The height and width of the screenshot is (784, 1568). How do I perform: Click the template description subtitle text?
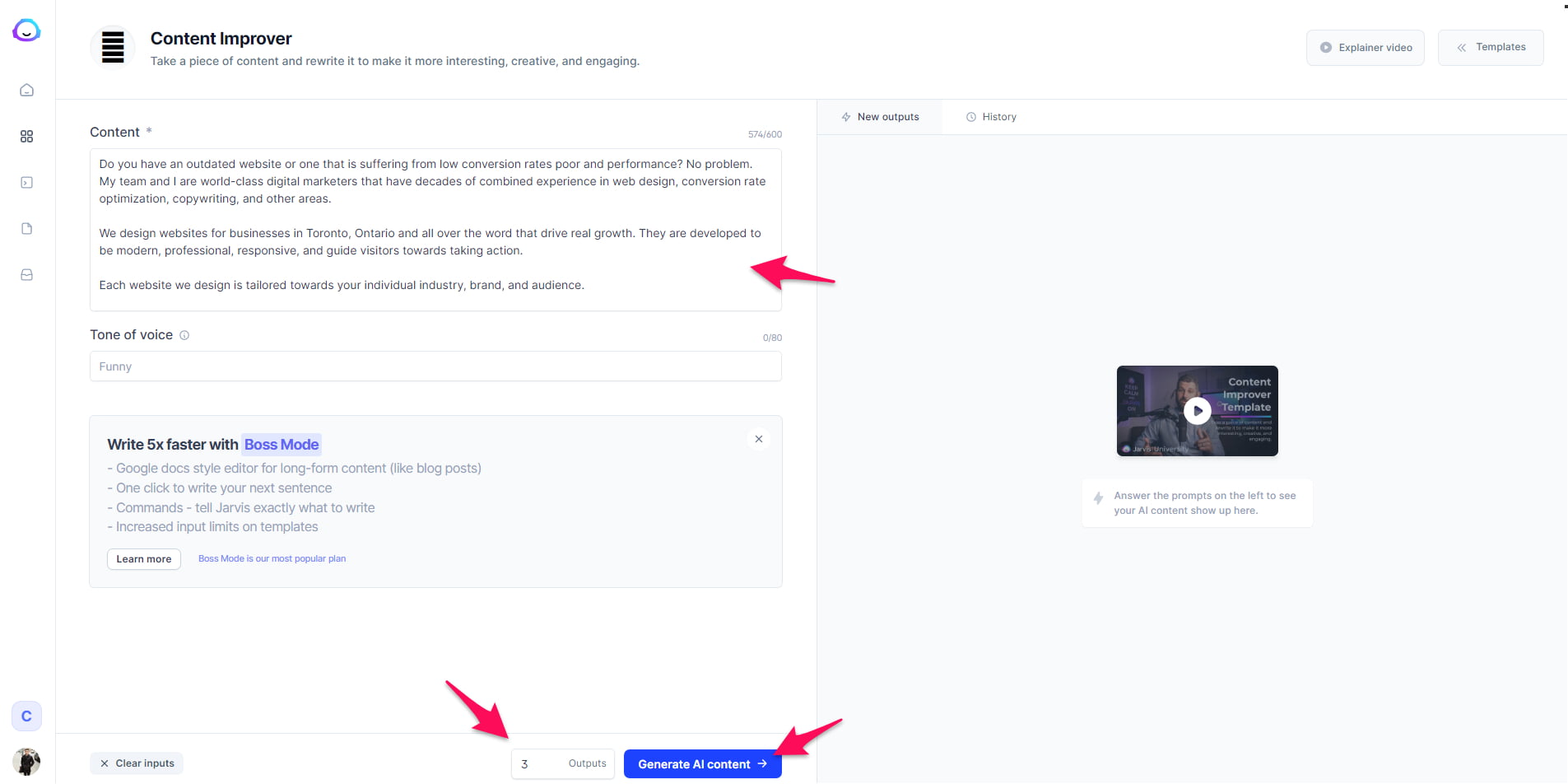click(x=395, y=61)
